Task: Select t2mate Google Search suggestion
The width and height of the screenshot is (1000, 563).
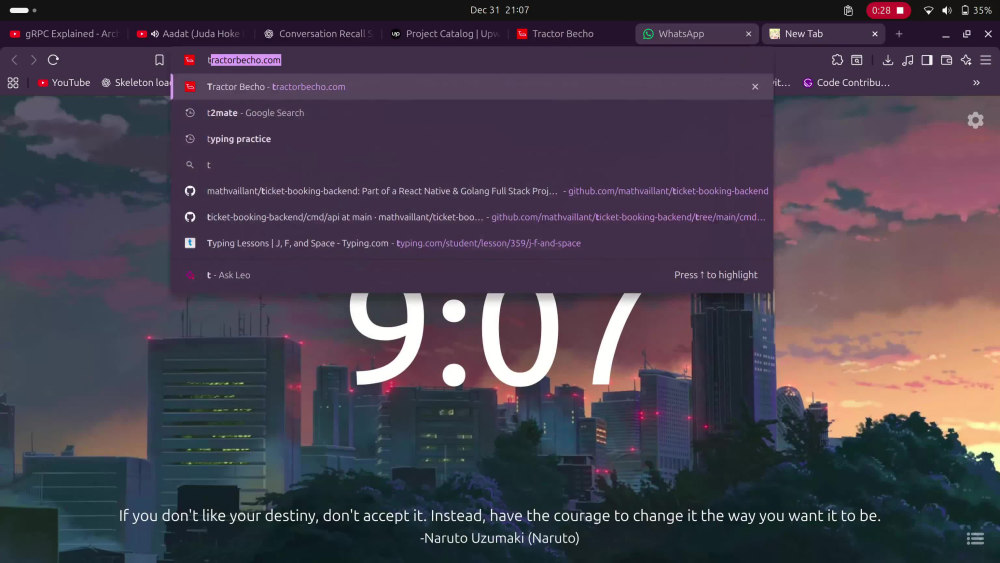Action: click(472, 113)
